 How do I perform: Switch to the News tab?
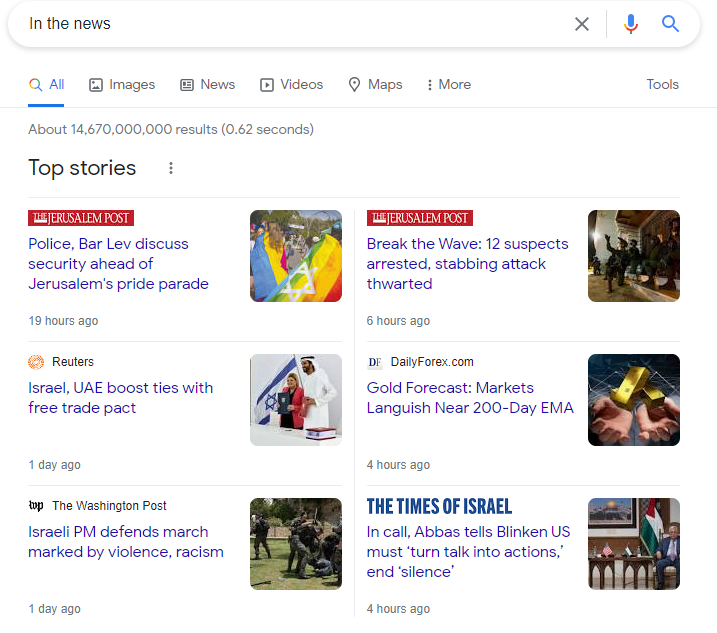pyautogui.click(x=208, y=85)
